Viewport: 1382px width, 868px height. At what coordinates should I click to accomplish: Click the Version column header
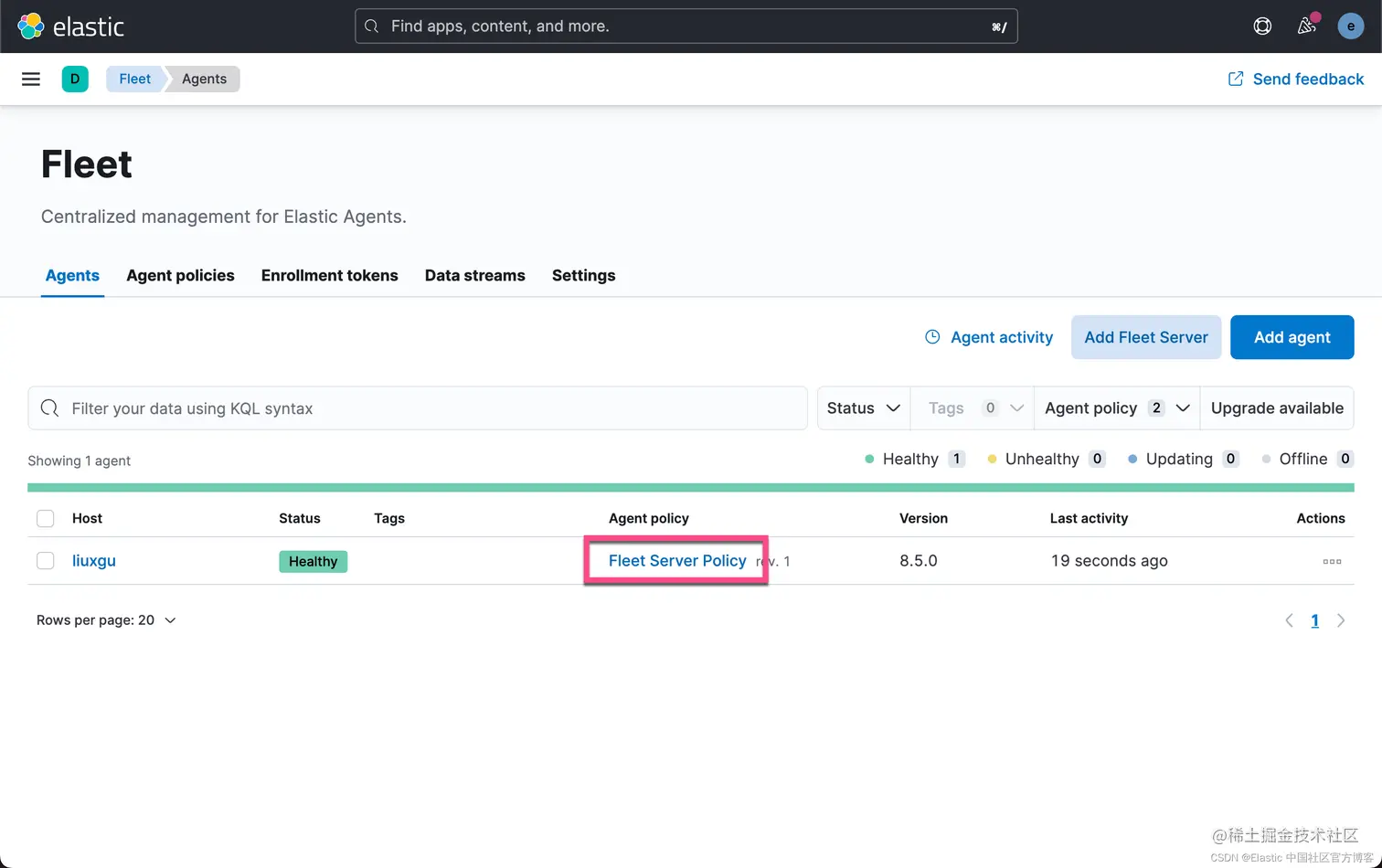click(923, 518)
